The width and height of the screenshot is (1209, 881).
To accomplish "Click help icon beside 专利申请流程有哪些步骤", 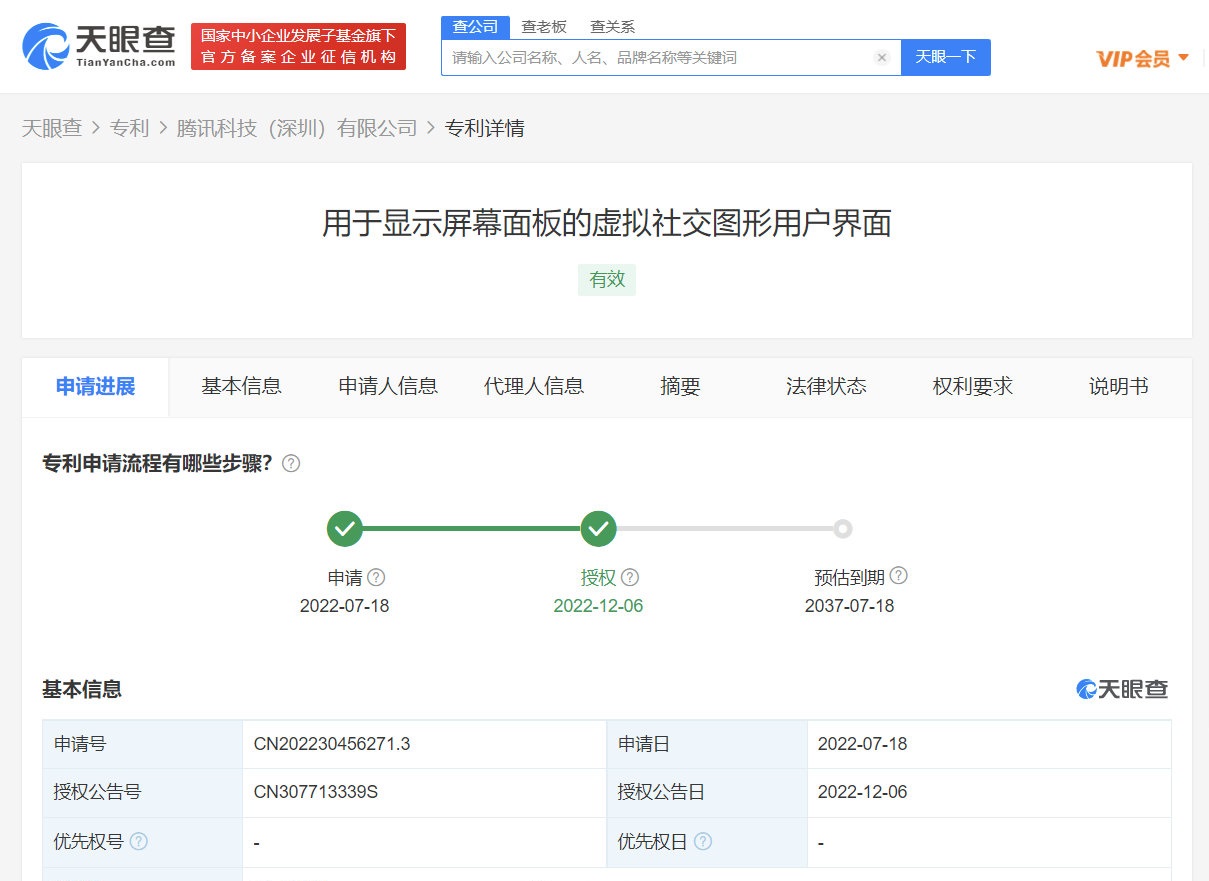I will 291,464.
